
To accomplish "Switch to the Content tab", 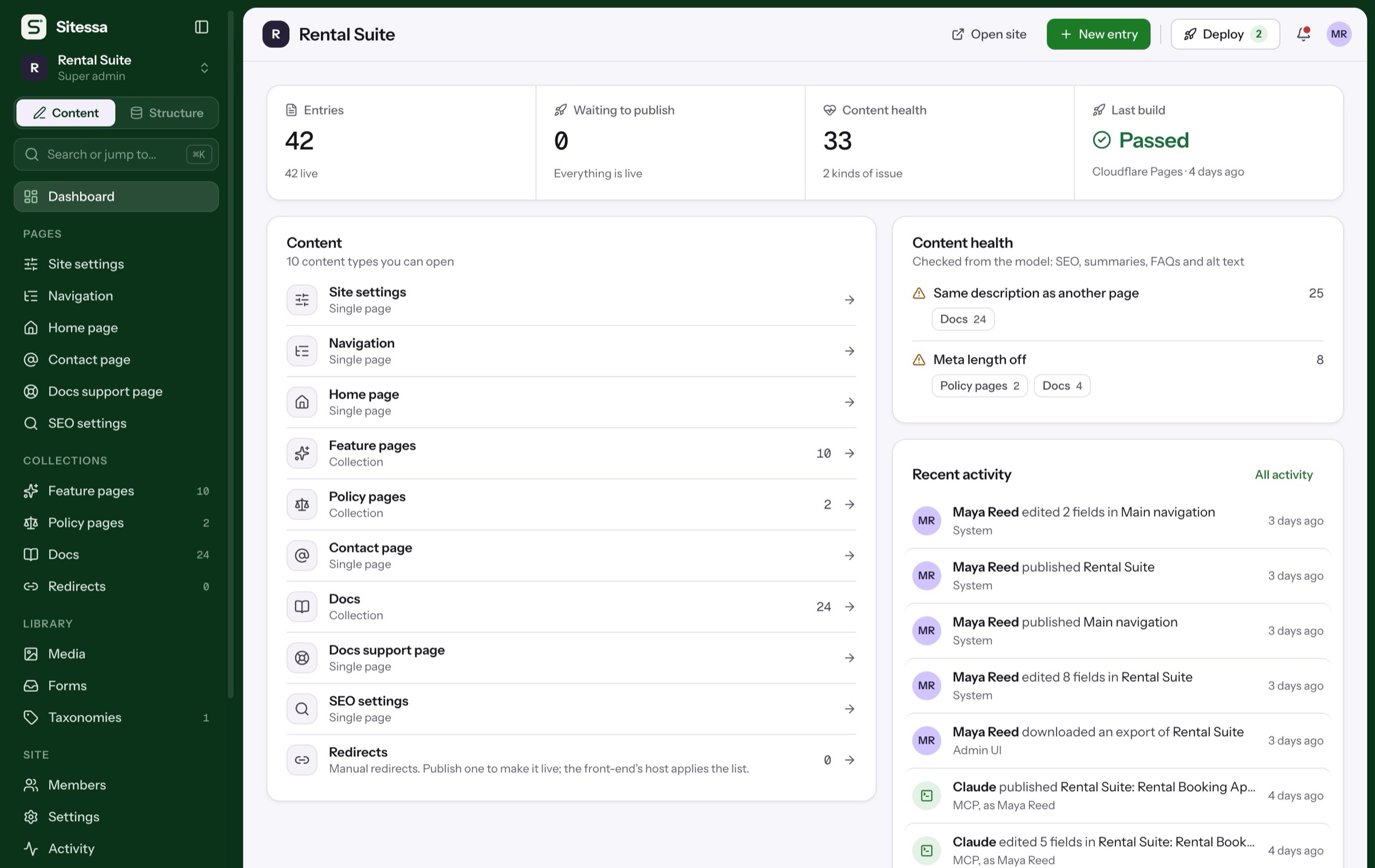I will (66, 113).
